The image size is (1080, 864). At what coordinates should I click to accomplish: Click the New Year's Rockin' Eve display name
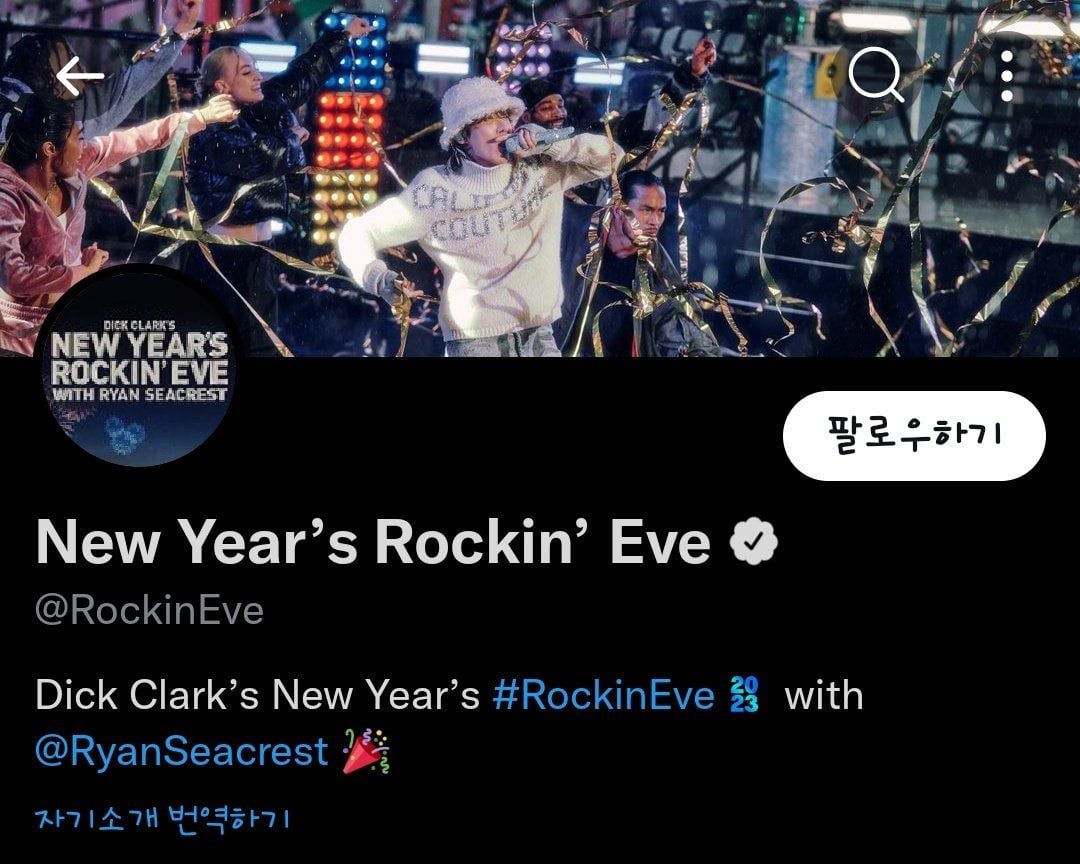tap(373, 542)
